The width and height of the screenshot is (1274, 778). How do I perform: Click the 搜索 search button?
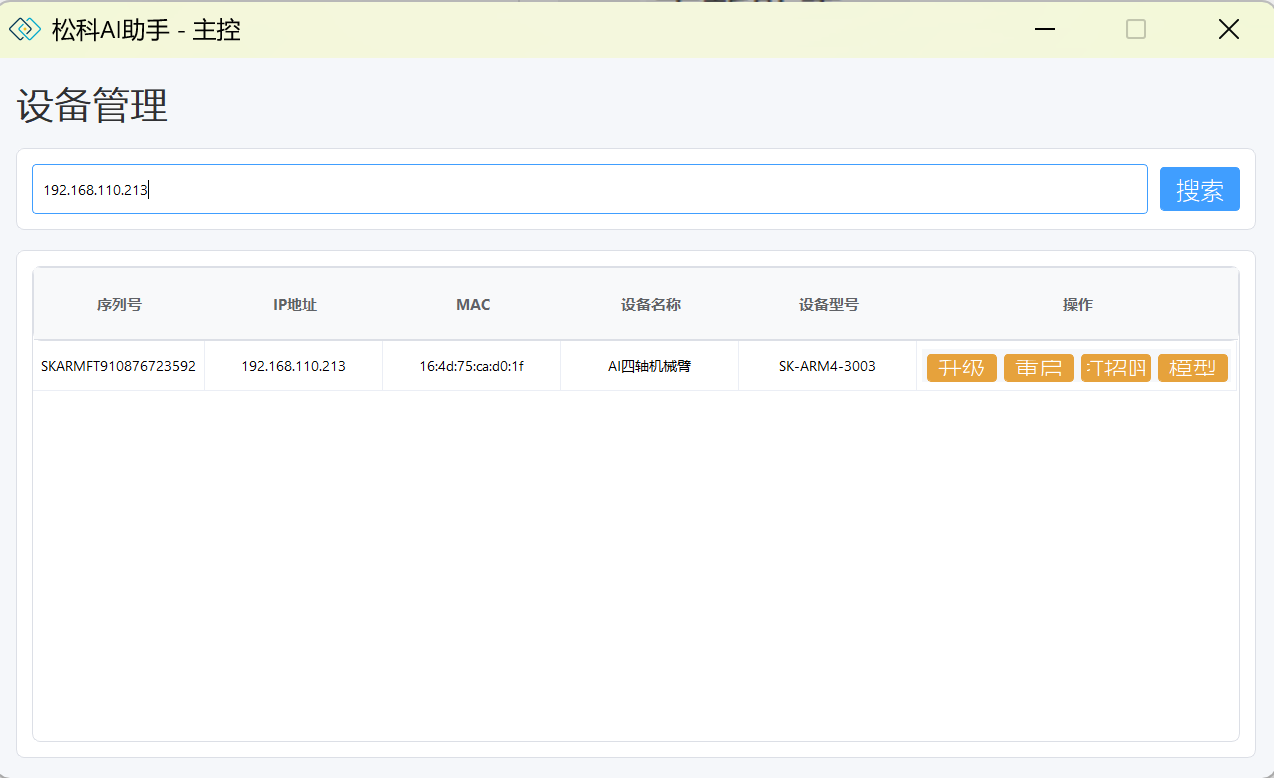[x=1199, y=190]
